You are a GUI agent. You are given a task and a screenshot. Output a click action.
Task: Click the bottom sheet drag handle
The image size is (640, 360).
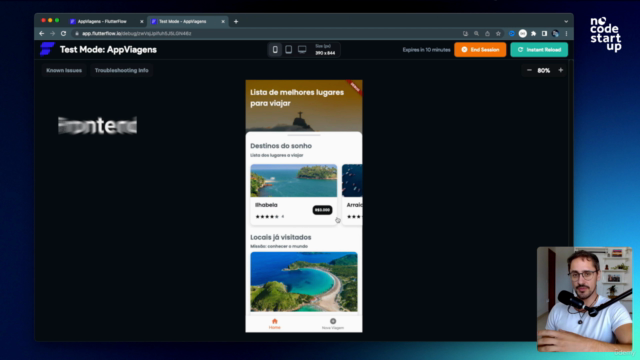[304, 135]
